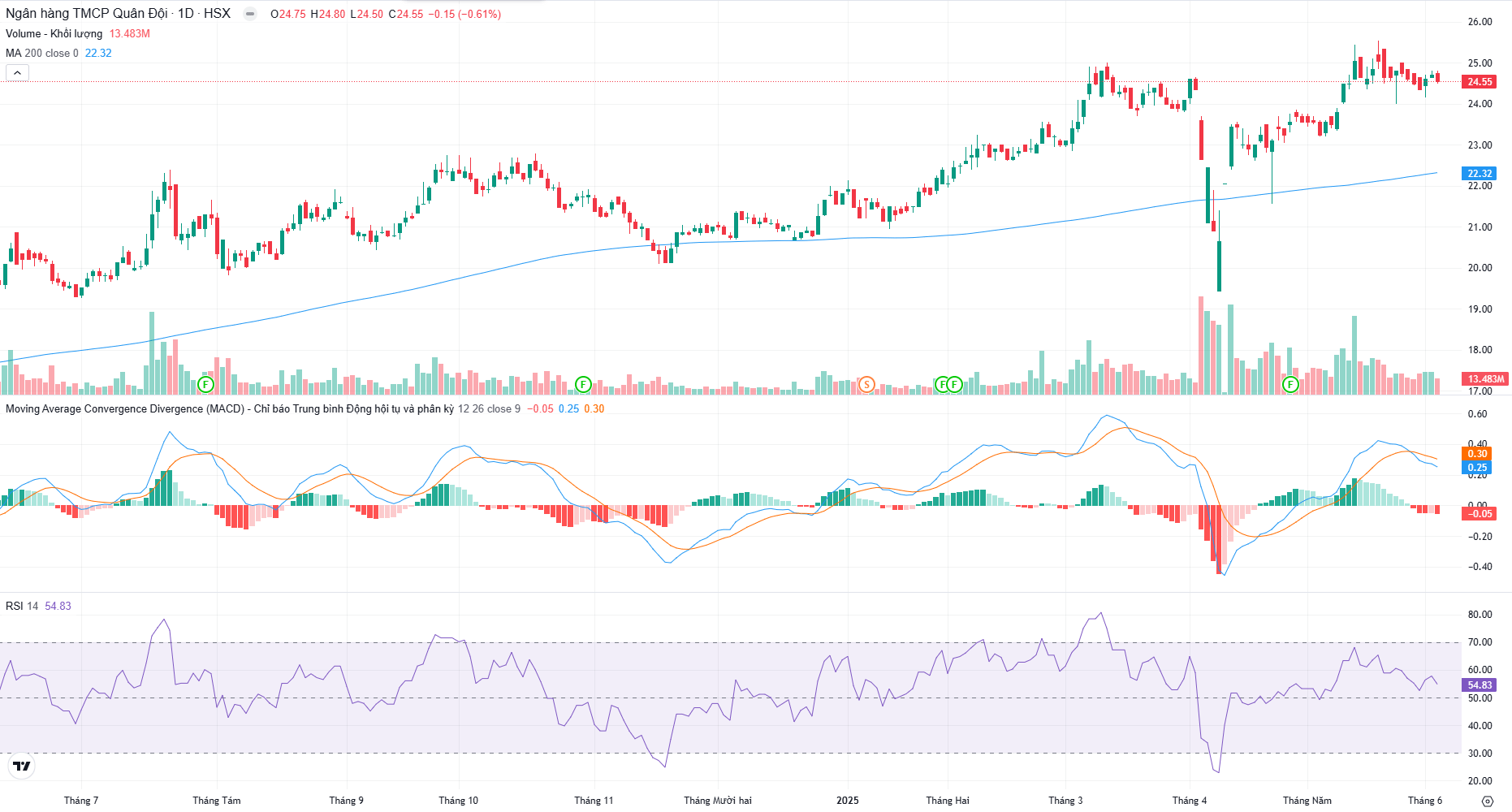
Task: Click the Tháng 3 time axis label
Action: [1065, 801]
